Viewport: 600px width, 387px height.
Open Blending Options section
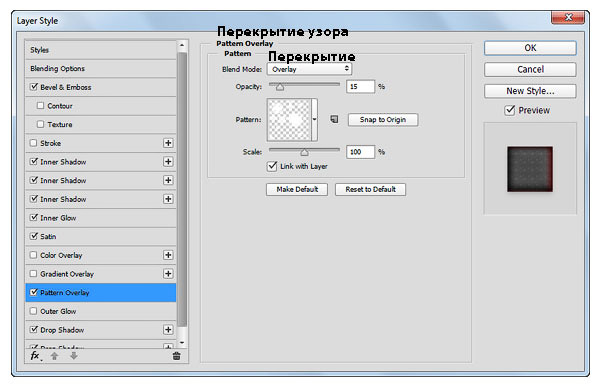[101, 69]
